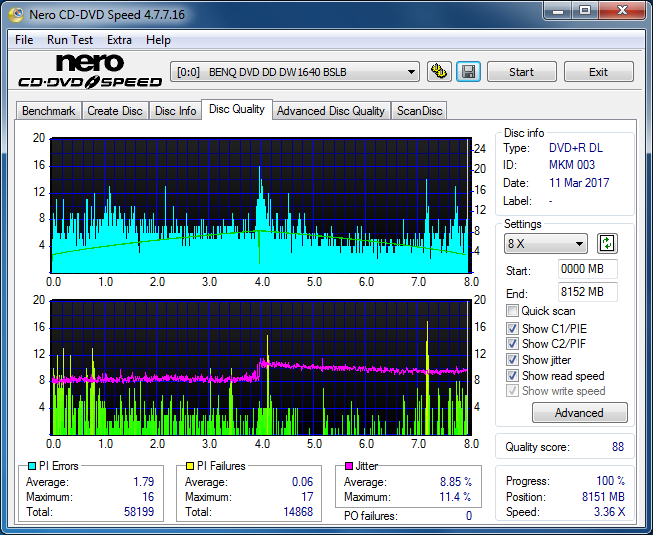The height and width of the screenshot is (535, 653).
Task: Click the Start MB input field
Action: click(x=588, y=269)
